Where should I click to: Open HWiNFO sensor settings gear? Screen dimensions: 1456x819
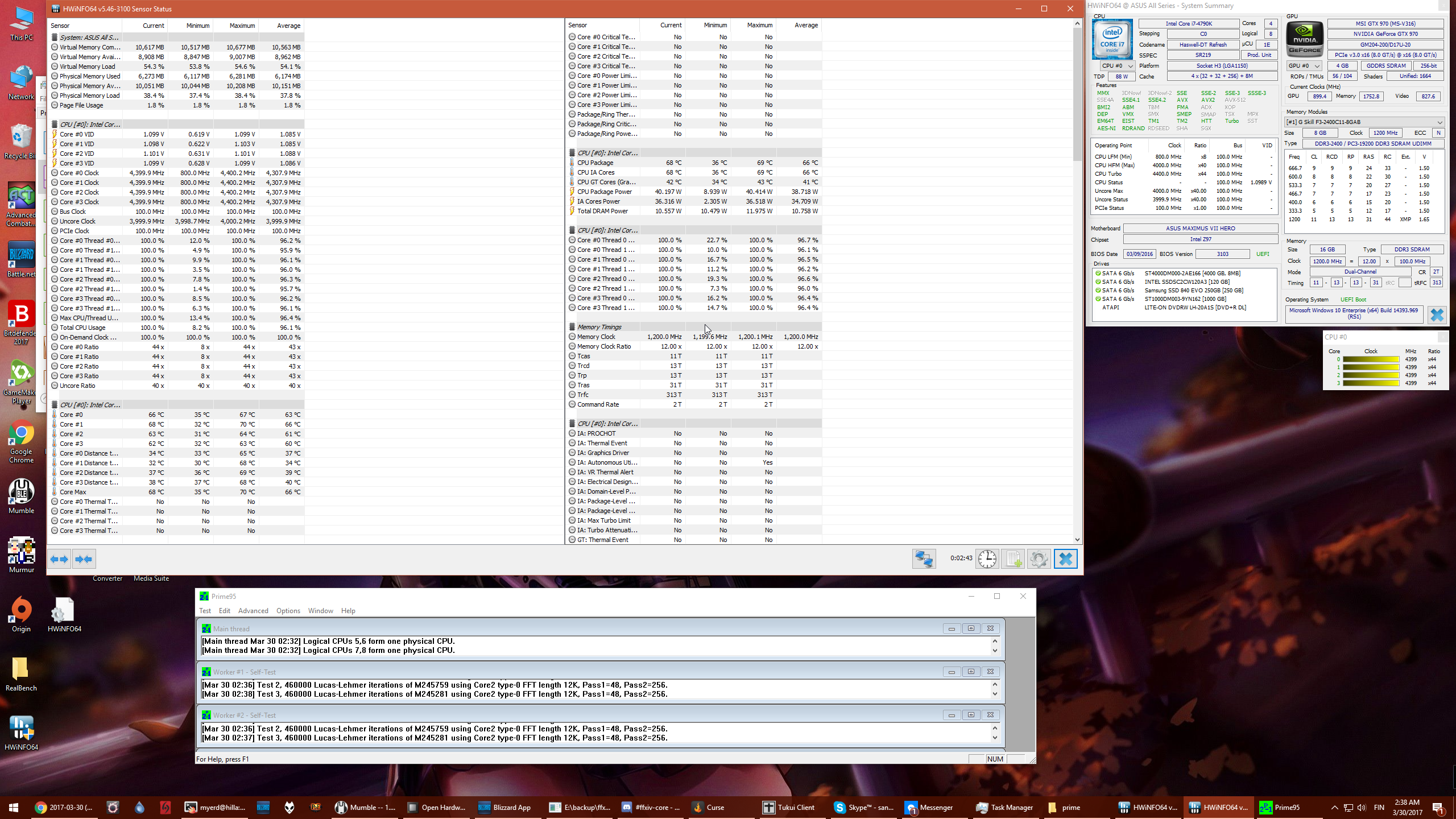1039,559
